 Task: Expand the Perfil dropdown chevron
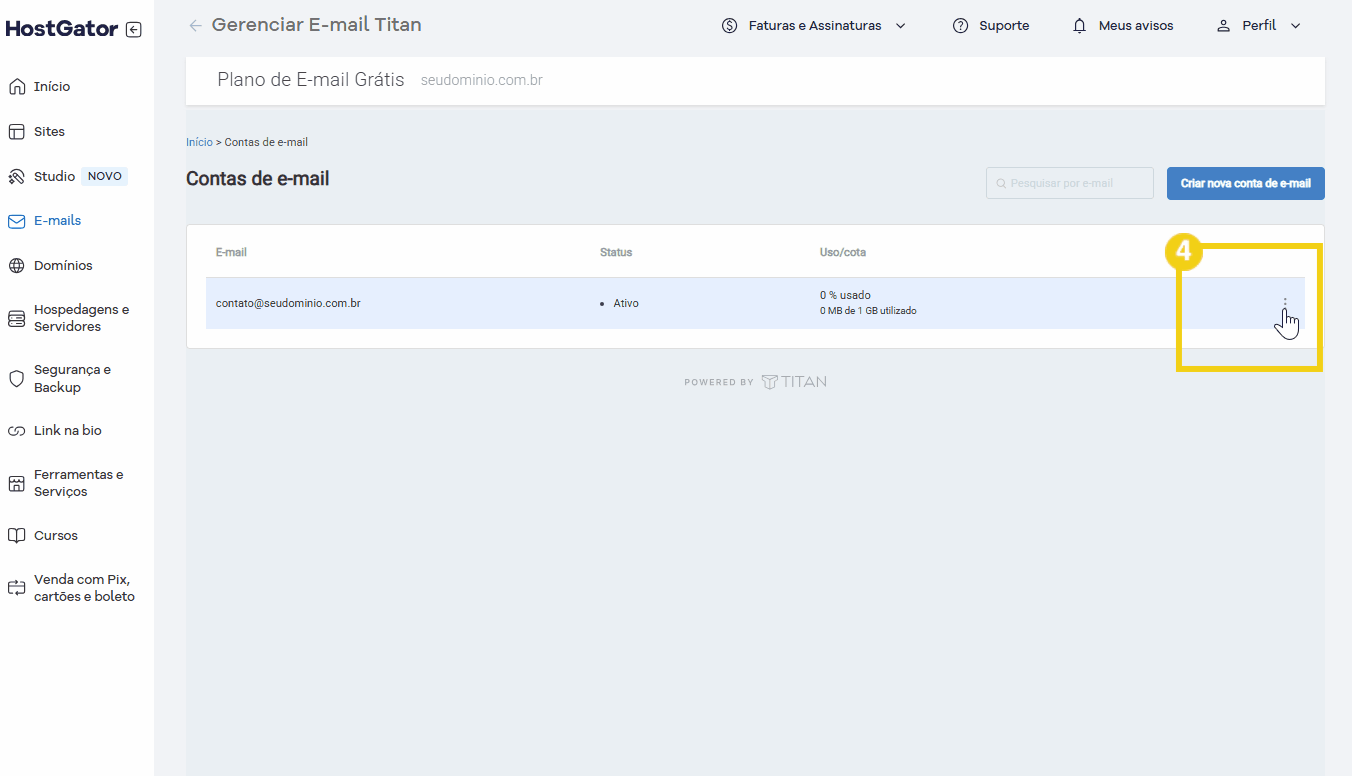(x=1296, y=26)
